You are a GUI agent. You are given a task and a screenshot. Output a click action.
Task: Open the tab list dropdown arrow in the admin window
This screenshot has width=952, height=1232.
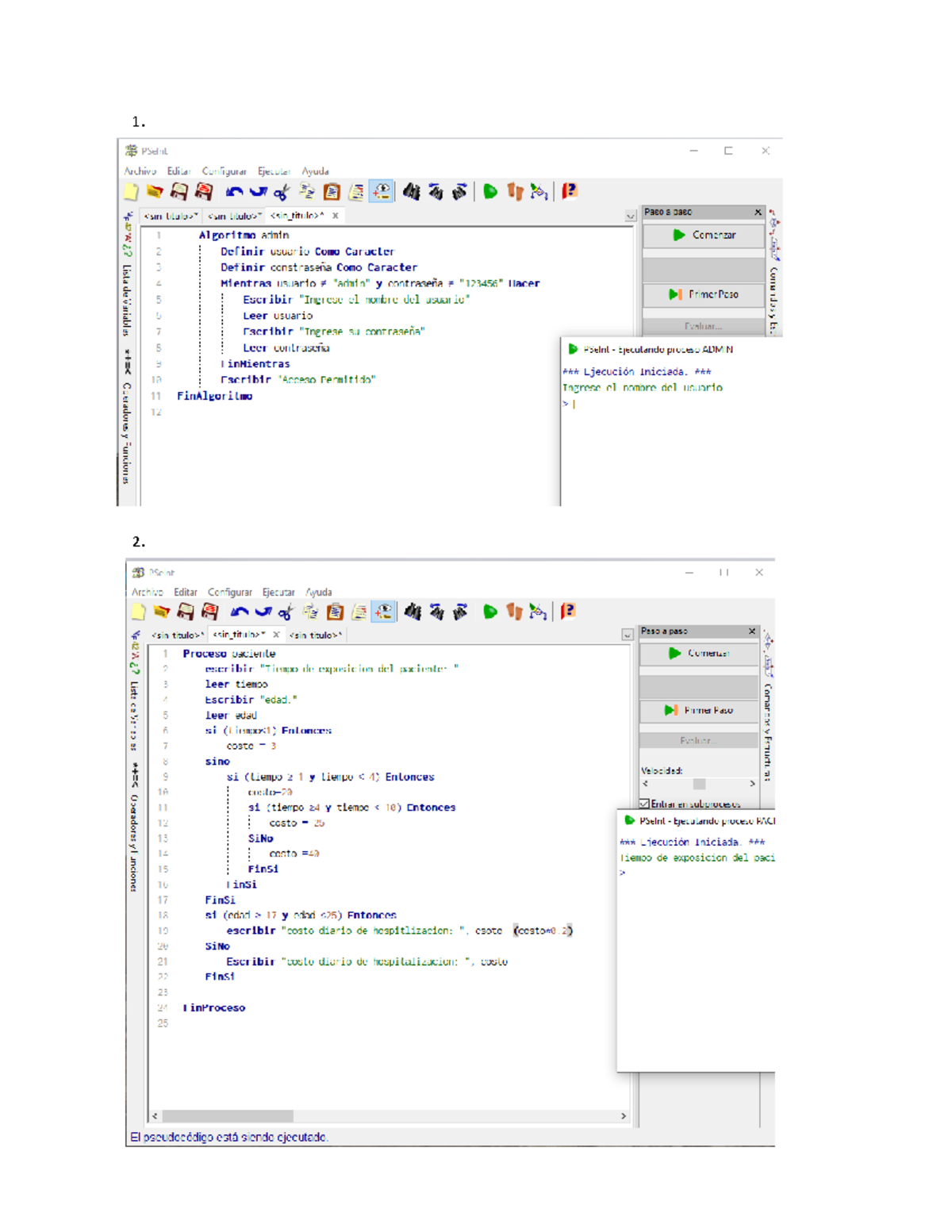[x=630, y=216]
